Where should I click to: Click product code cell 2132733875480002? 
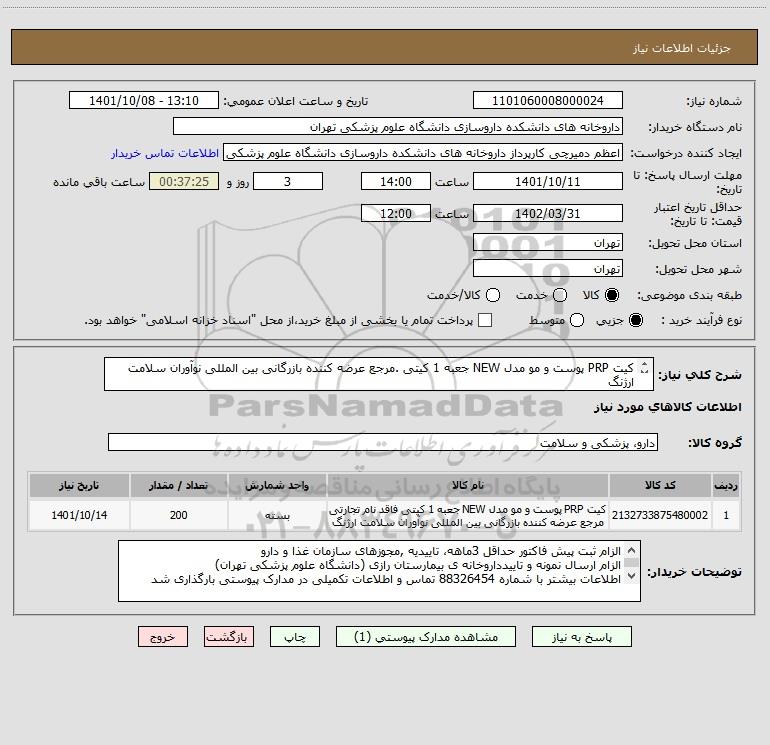660,515
